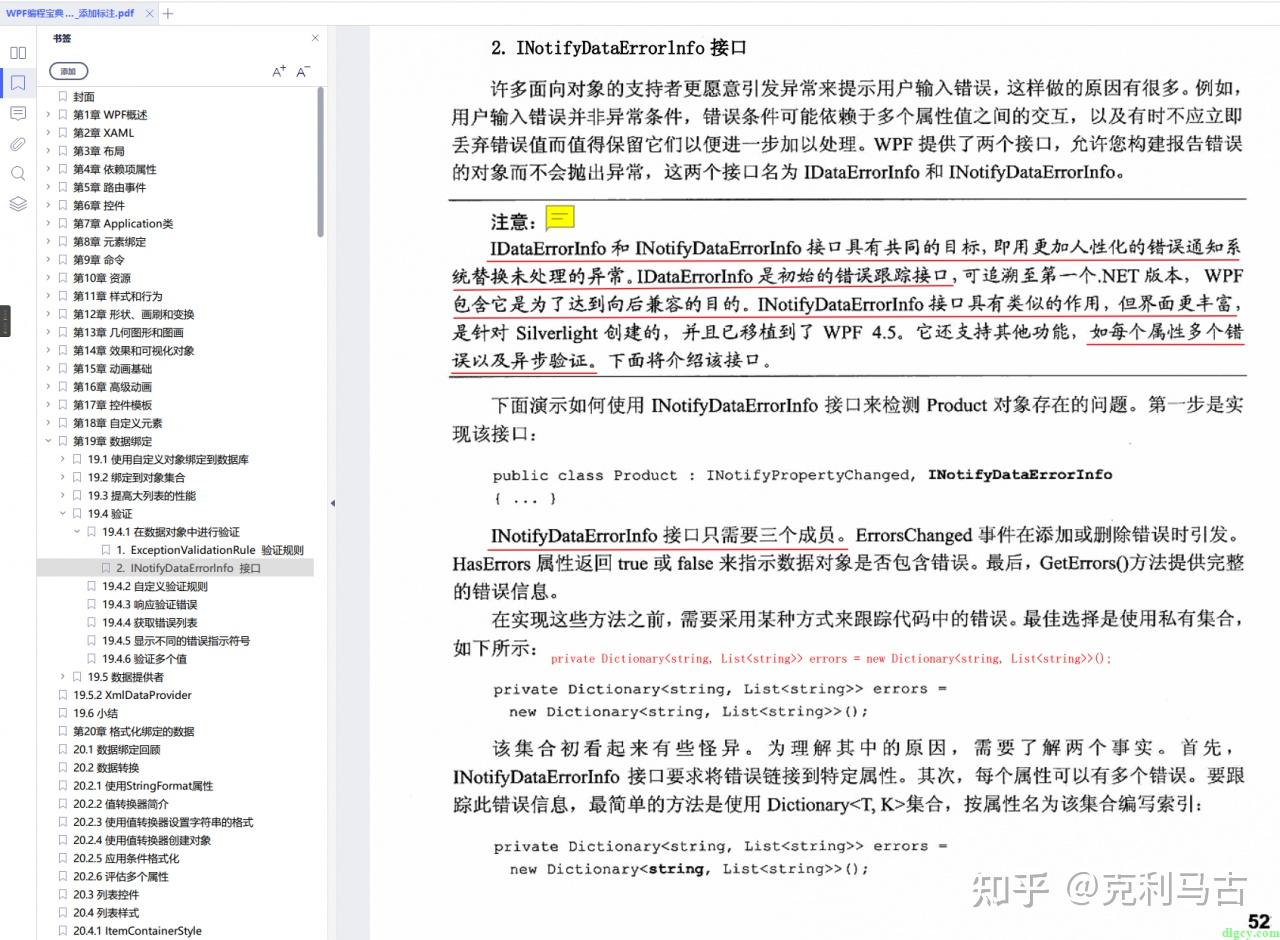
Task: Open the 封面 bookmark
Action: point(84,97)
